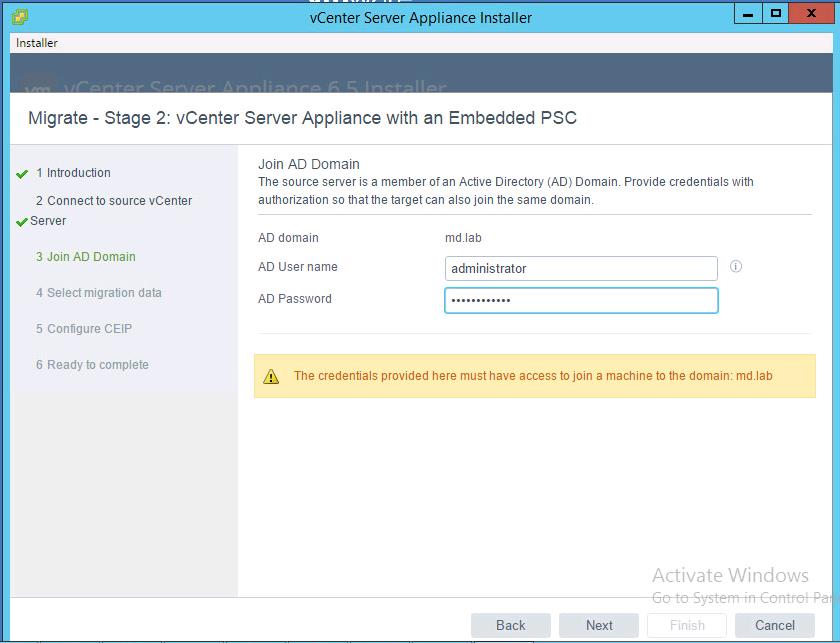Click the yellow warning triangle icon
Viewport: 840px width, 643px height.
(x=271, y=376)
